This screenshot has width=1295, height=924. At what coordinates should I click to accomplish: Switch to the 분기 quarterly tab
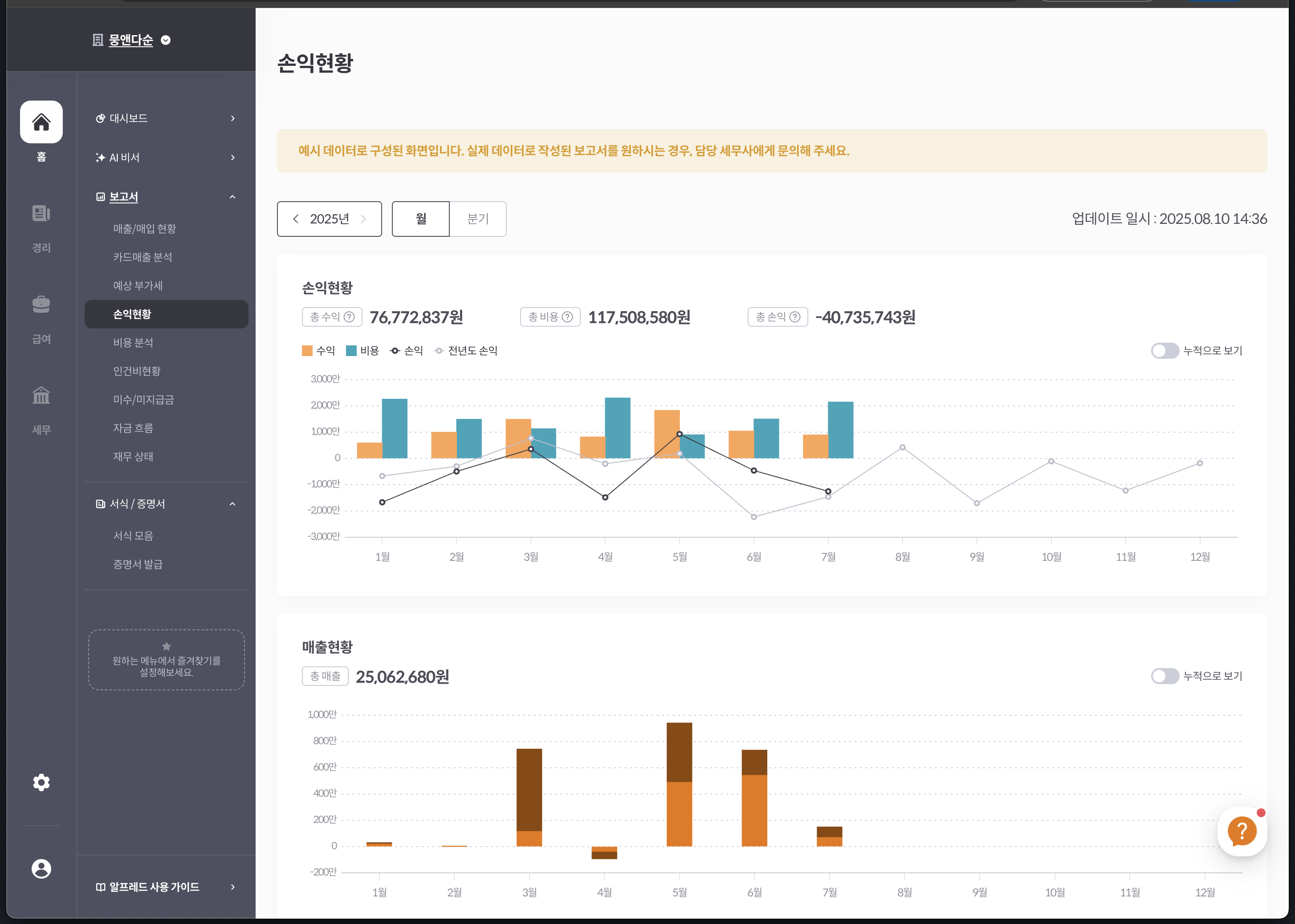tap(477, 219)
